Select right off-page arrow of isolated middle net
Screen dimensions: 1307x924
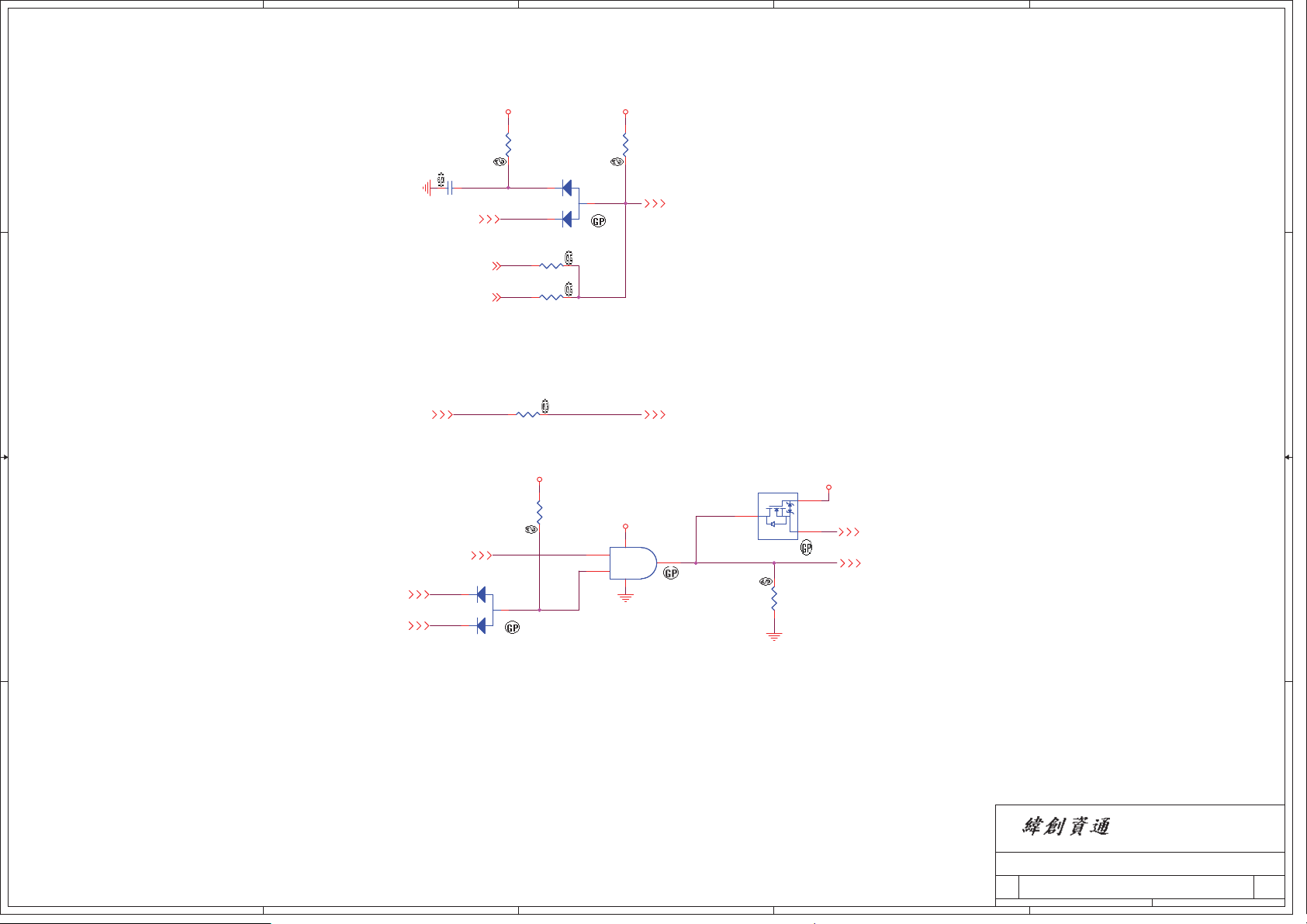pyautogui.click(x=655, y=415)
